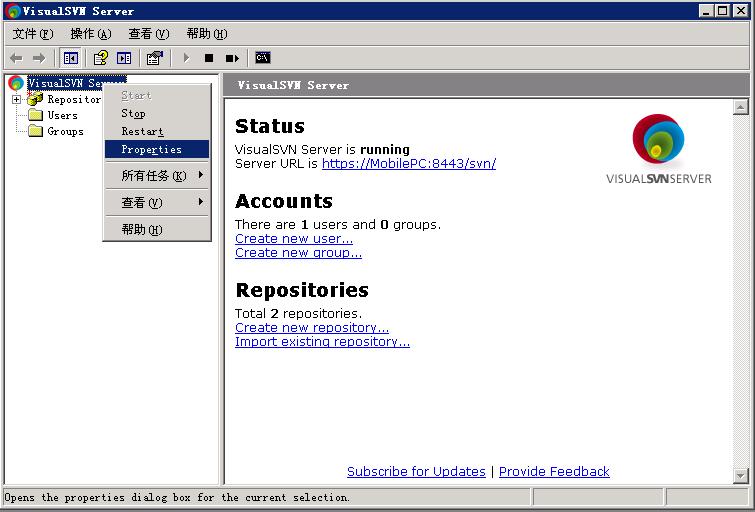Close the VisualSVN Server window

(741, 11)
